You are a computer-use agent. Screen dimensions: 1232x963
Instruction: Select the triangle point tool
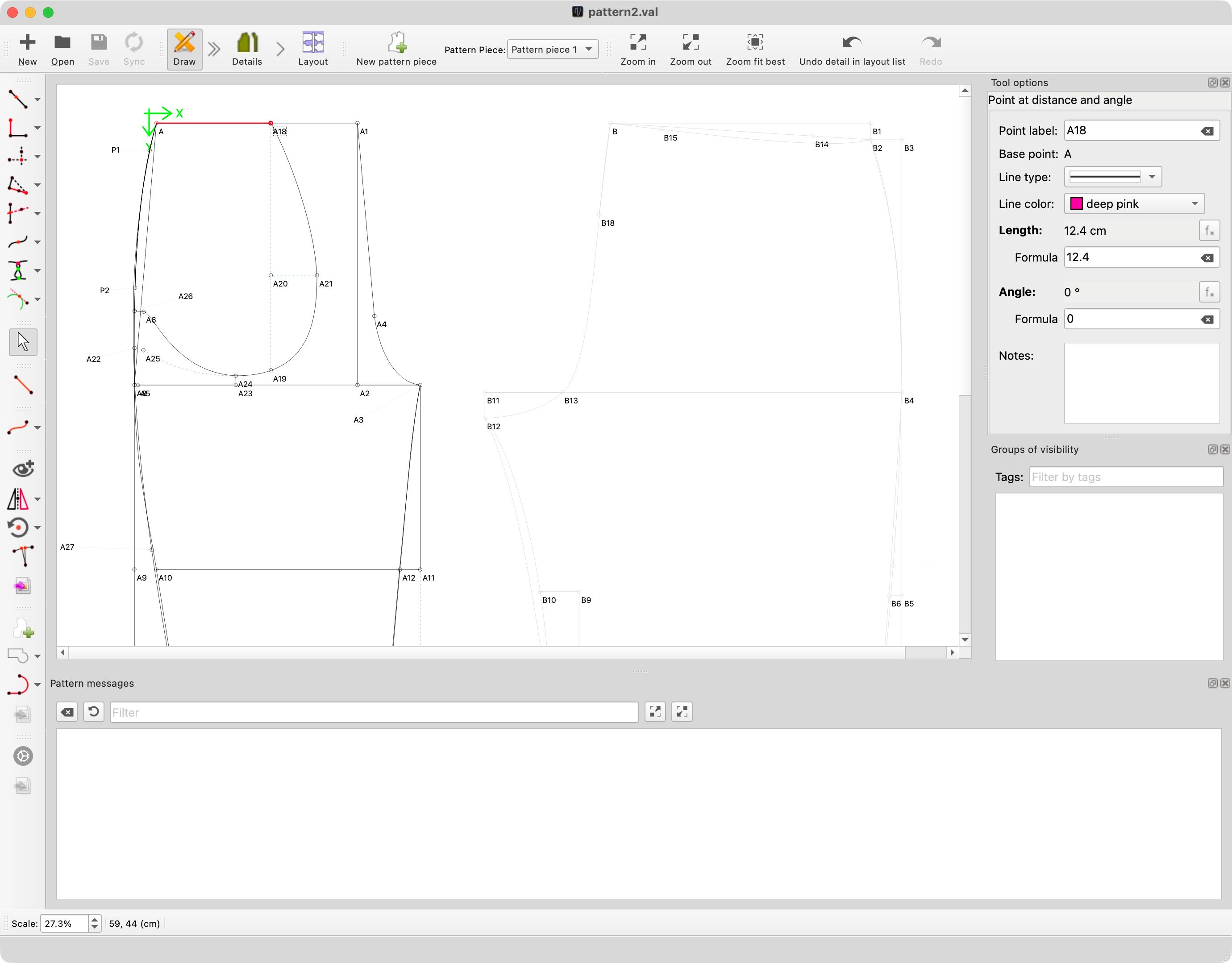click(x=18, y=185)
